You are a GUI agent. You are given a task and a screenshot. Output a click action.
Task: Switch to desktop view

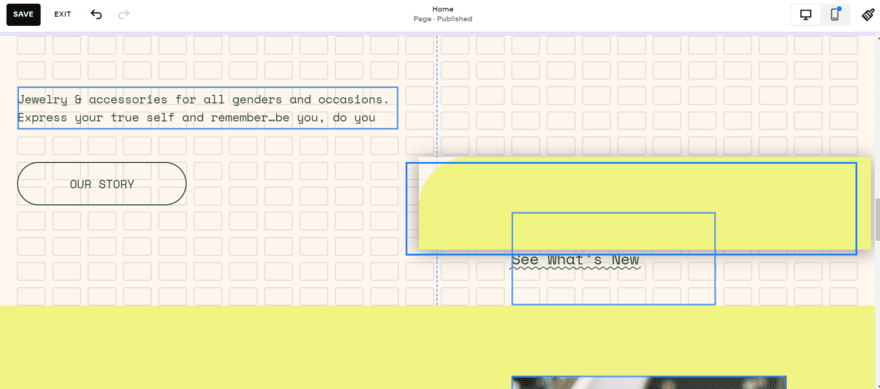[806, 15]
